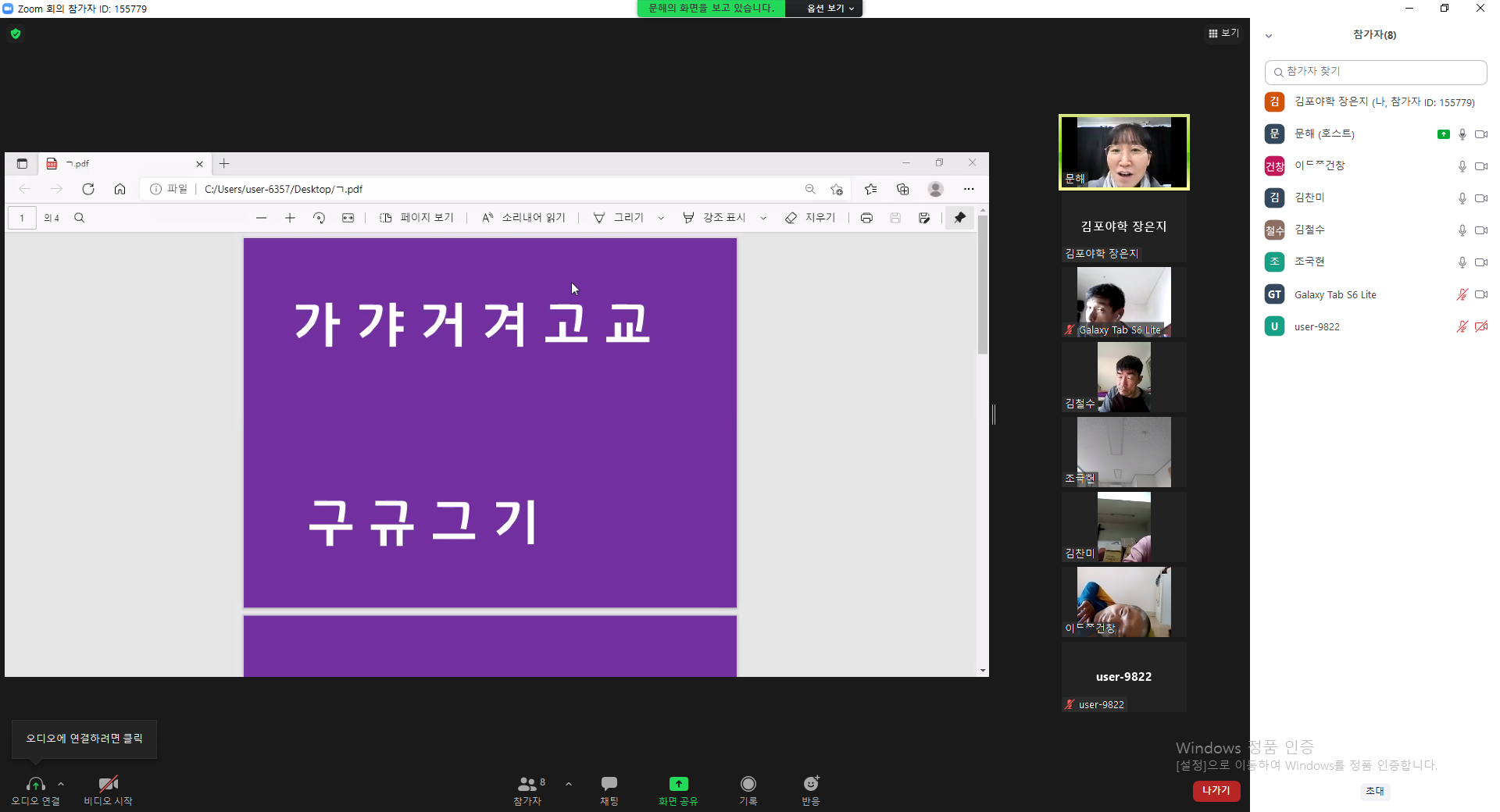Click the PDF vertical scrollbar thumb

coord(983,284)
